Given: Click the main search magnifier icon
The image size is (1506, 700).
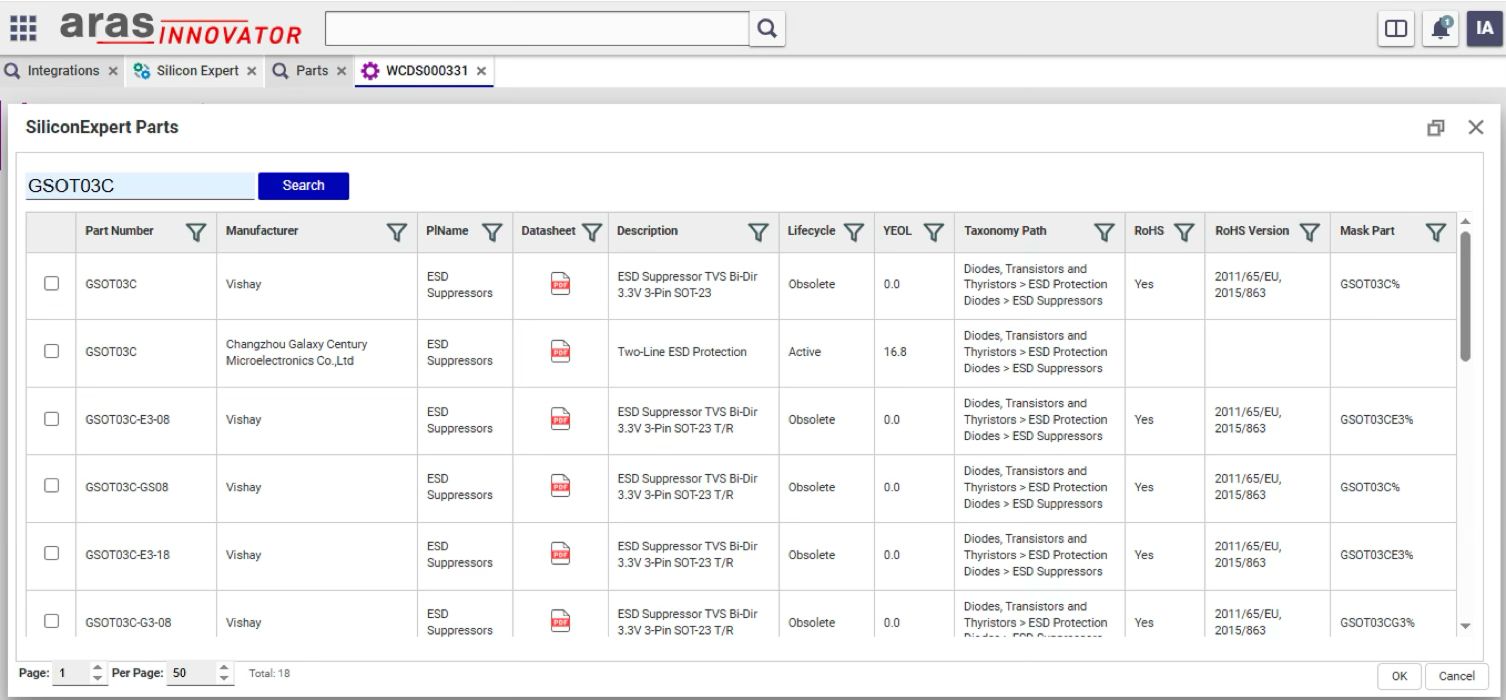Looking at the screenshot, I should click(767, 29).
